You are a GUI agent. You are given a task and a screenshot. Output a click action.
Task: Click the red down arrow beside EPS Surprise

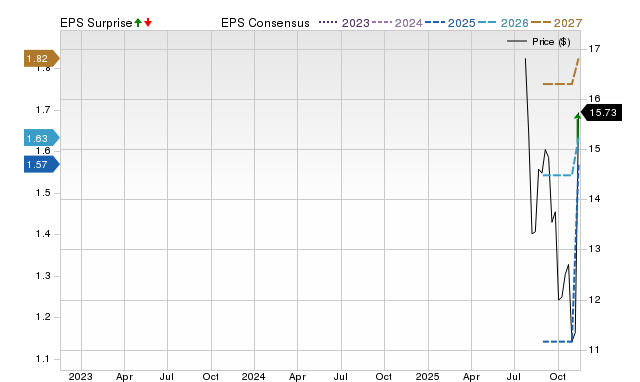[148, 23]
